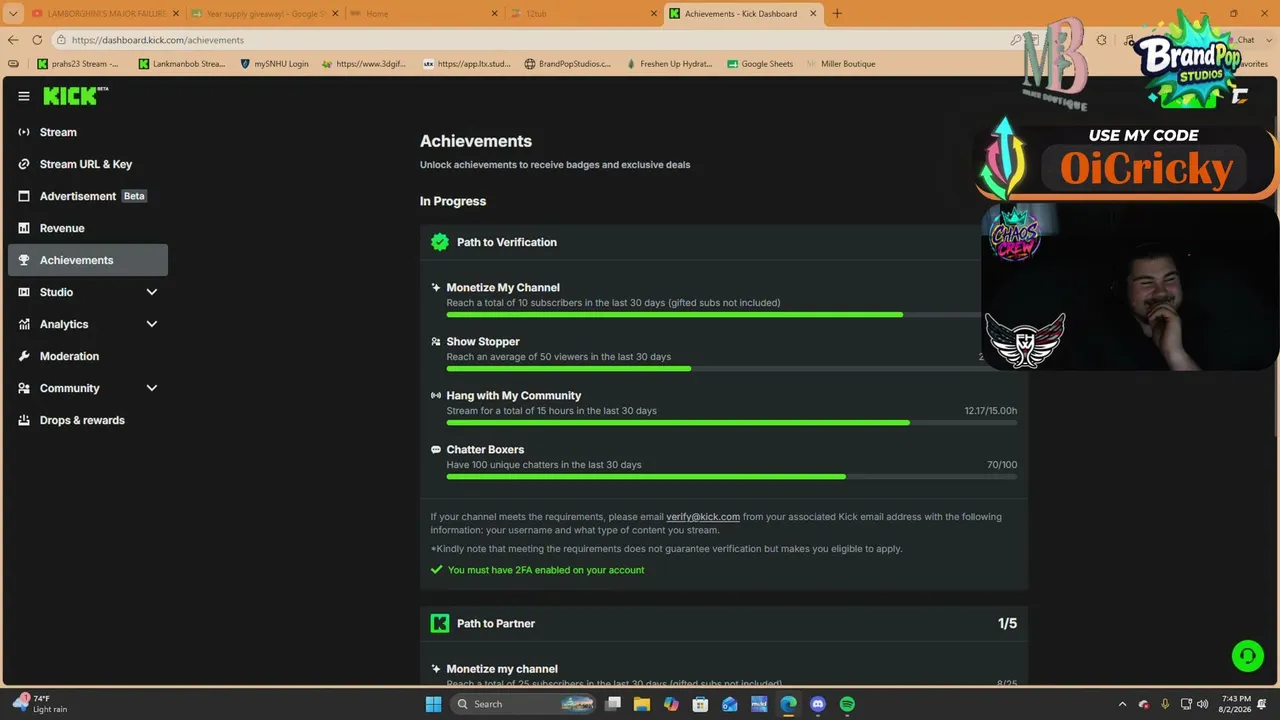The image size is (1280, 720).
Task: Open a new browser tab
Action: 837,14
